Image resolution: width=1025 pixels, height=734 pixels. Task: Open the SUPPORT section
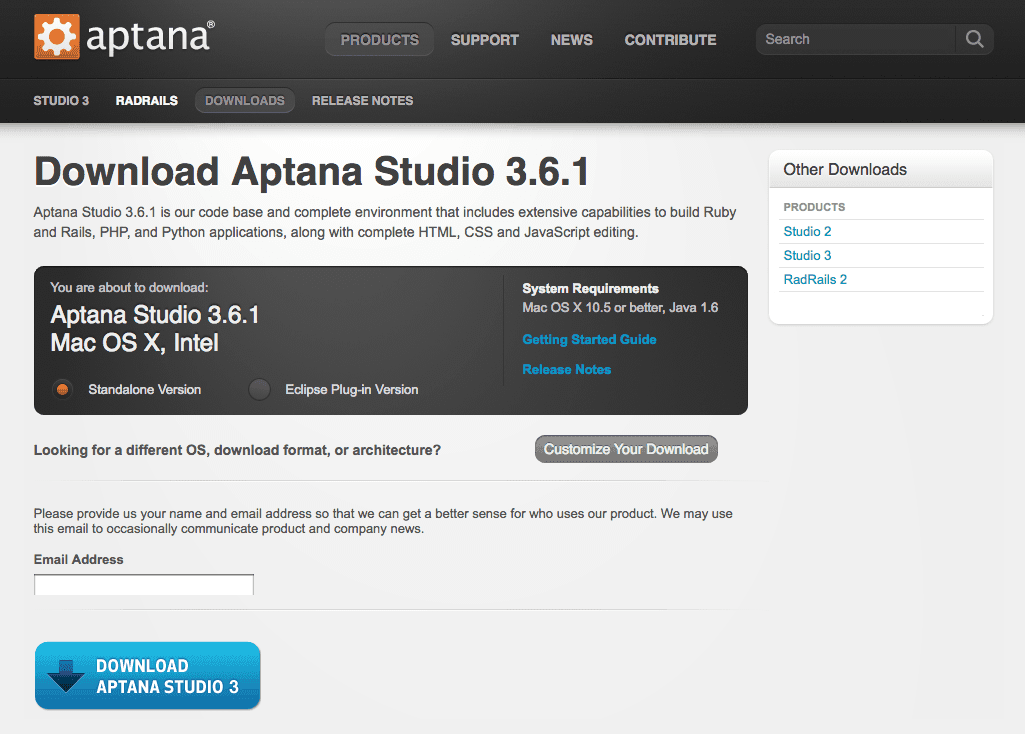coord(484,40)
